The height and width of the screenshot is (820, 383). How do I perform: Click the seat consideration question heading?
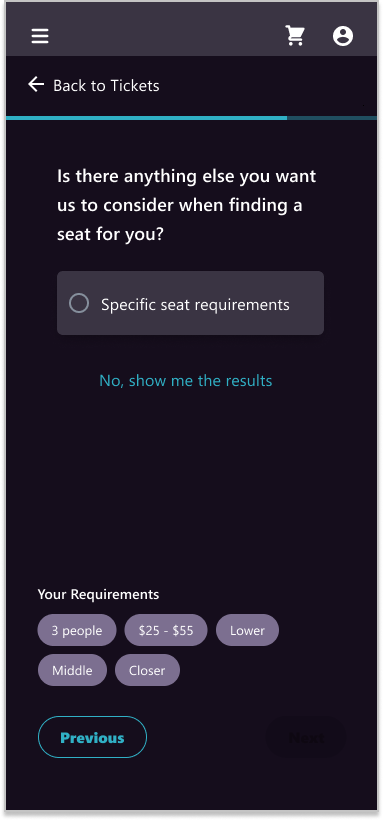(x=186, y=205)
